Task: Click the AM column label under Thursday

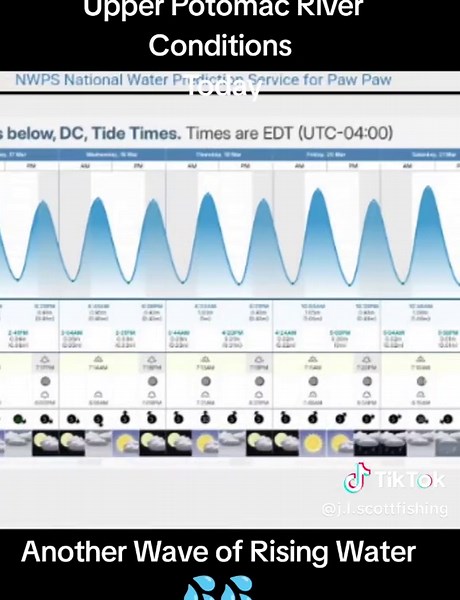Action: [x=192, y=166]
